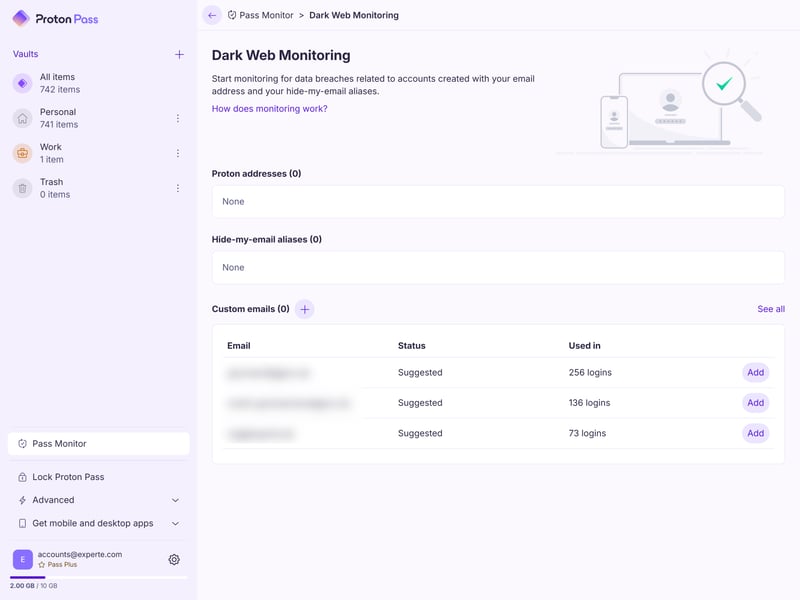Click Pass Monitor breadcrumb
The height and width of the screenshot is (600, 800).
(265, 15)
